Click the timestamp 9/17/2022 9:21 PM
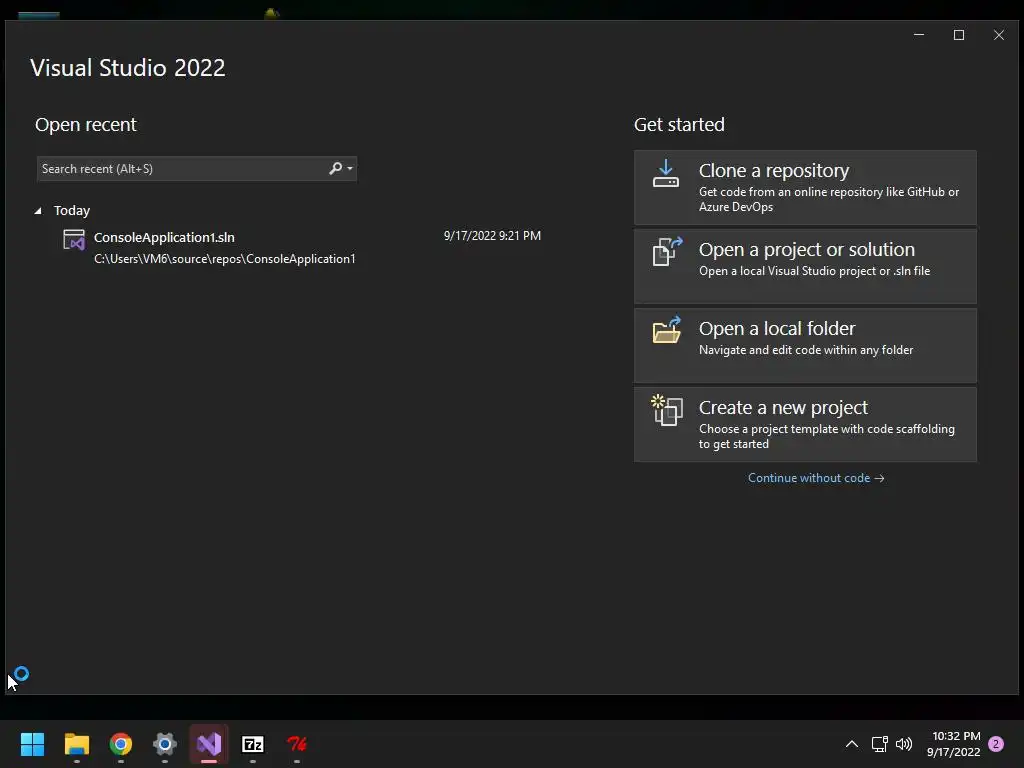 pos(492,236)
